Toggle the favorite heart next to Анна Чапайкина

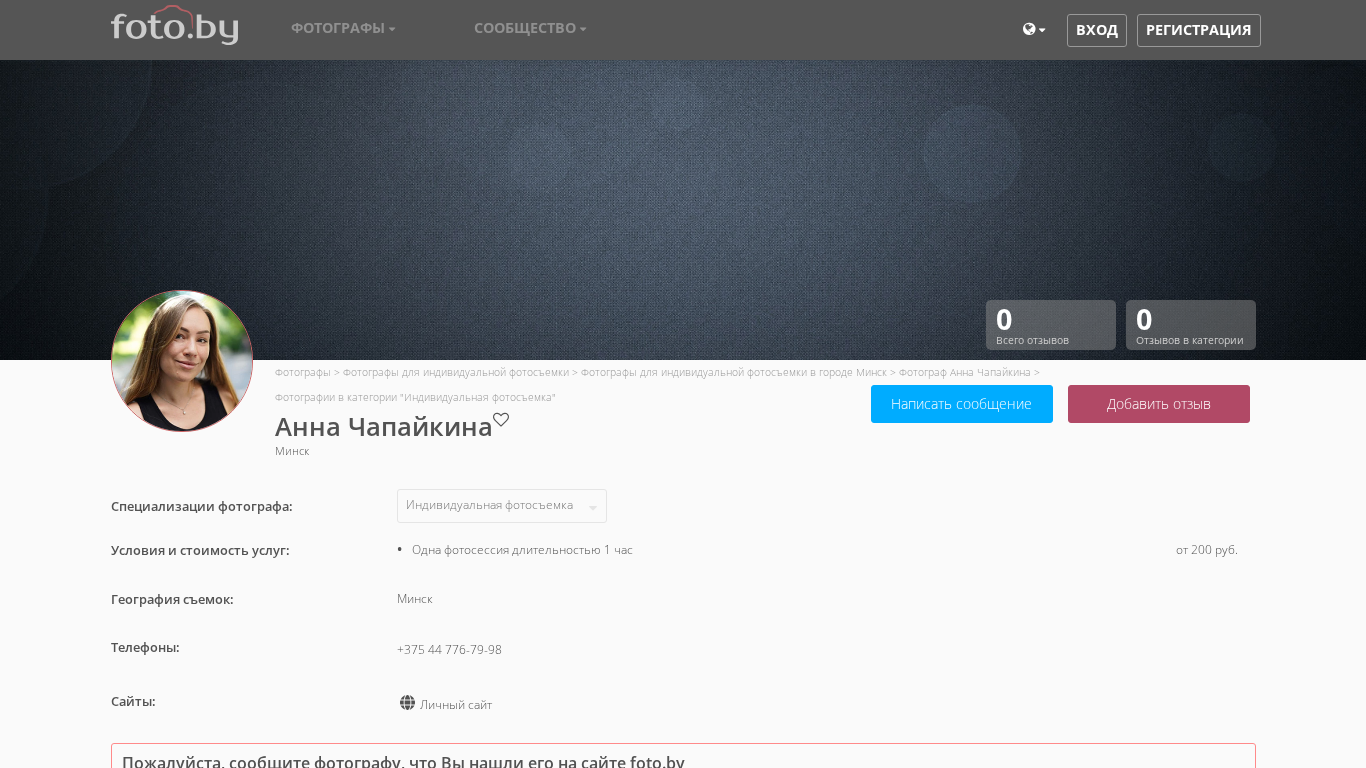[x=501, y=420]
